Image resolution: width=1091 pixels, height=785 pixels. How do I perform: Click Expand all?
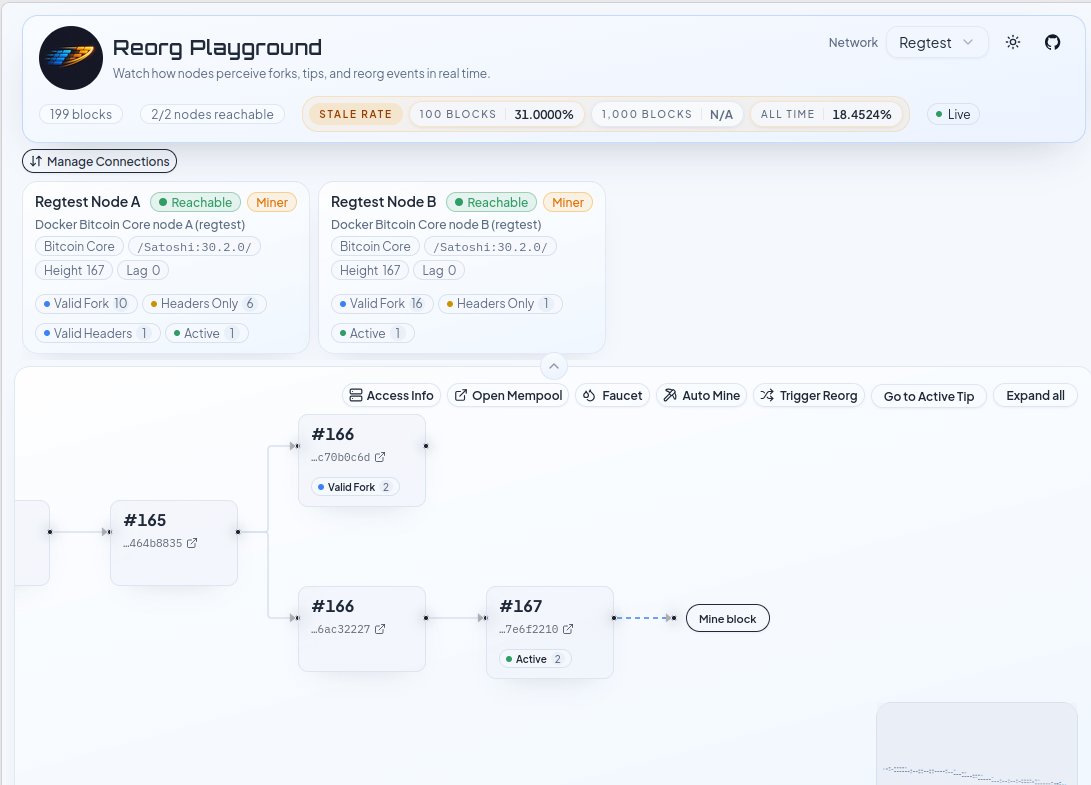[x=1035, y=395]
